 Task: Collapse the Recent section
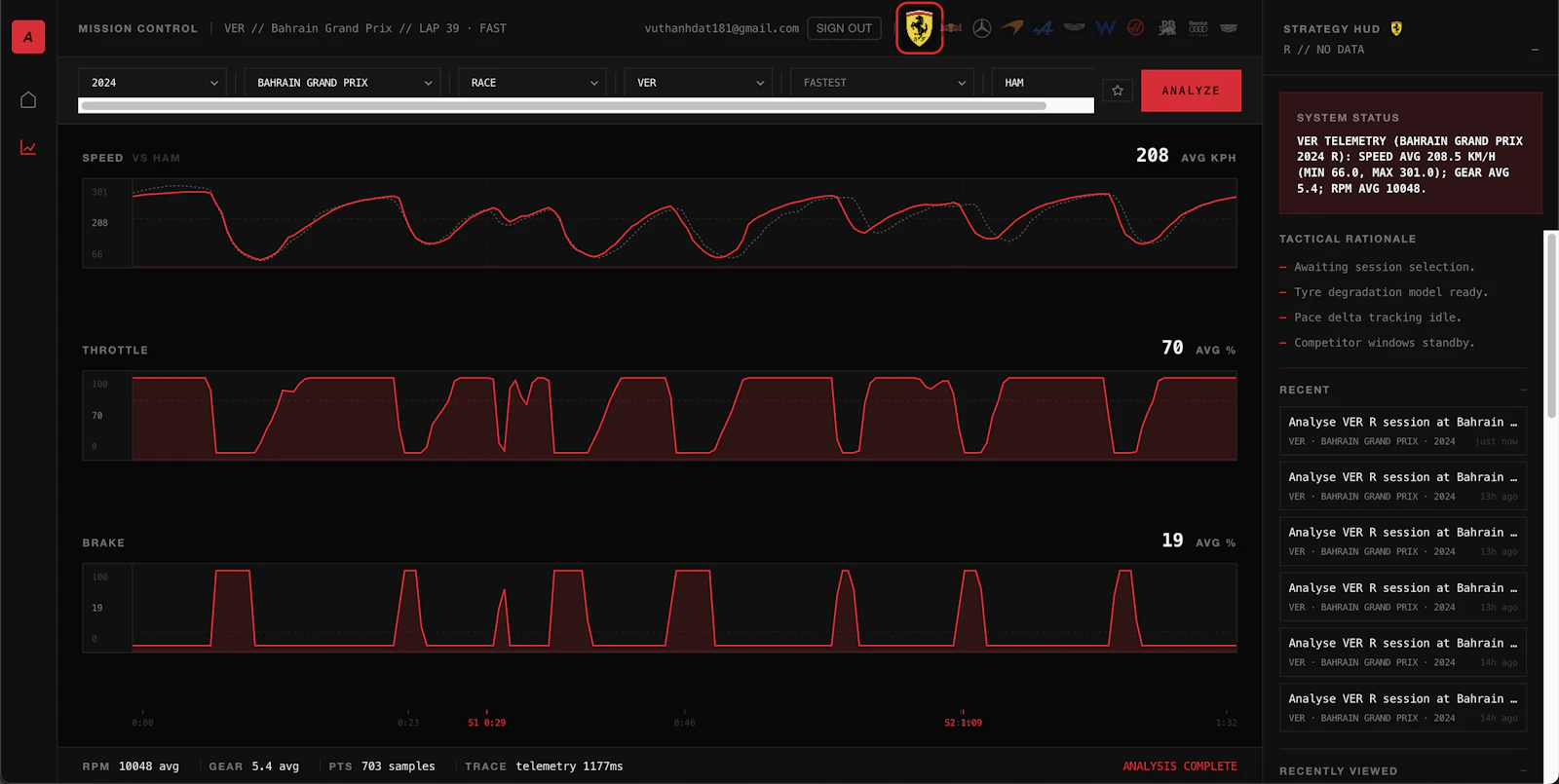1524,390
